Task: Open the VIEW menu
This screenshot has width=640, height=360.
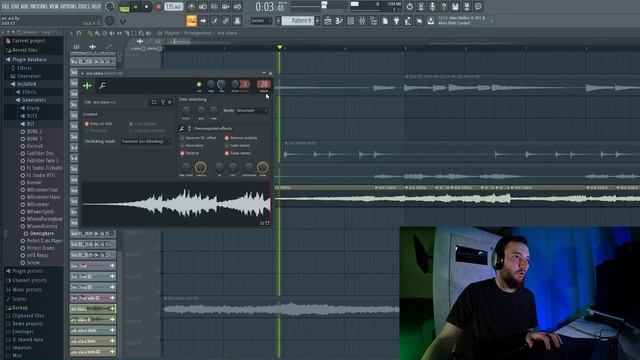Action: [x=54, y=7]
